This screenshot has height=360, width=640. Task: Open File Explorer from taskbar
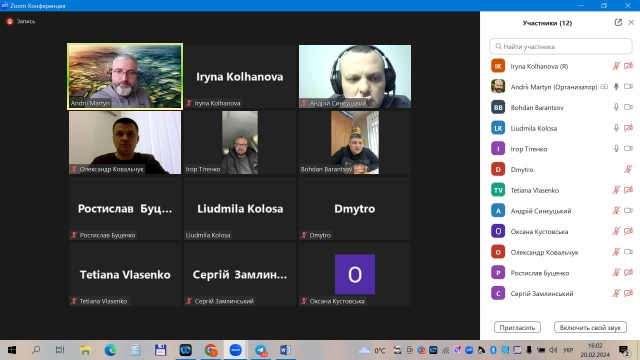[x=85, y=350]
